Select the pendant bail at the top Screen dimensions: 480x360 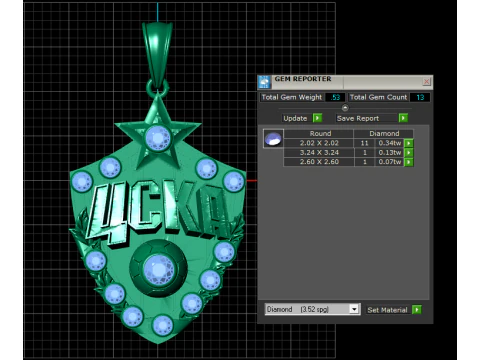(x=157, y=55)
